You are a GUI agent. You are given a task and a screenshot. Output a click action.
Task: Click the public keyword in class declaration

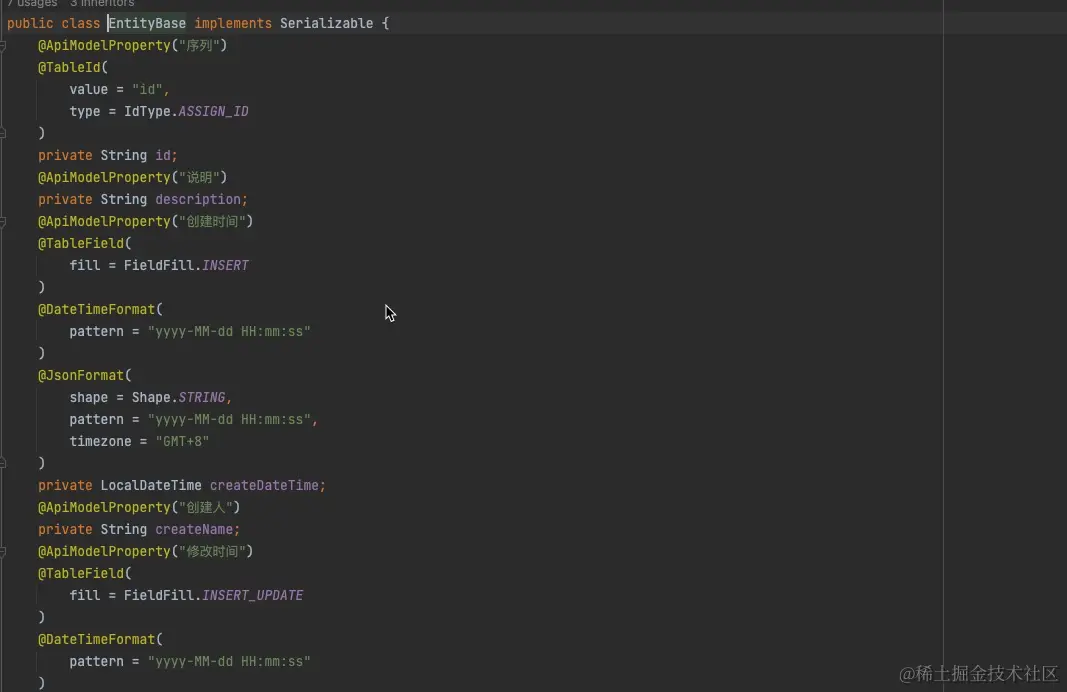30,23
